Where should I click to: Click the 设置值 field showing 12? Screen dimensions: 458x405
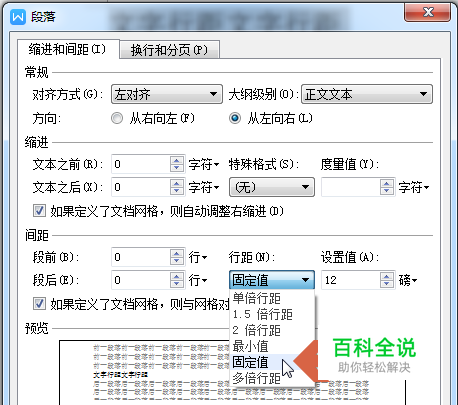coord(350,280)
